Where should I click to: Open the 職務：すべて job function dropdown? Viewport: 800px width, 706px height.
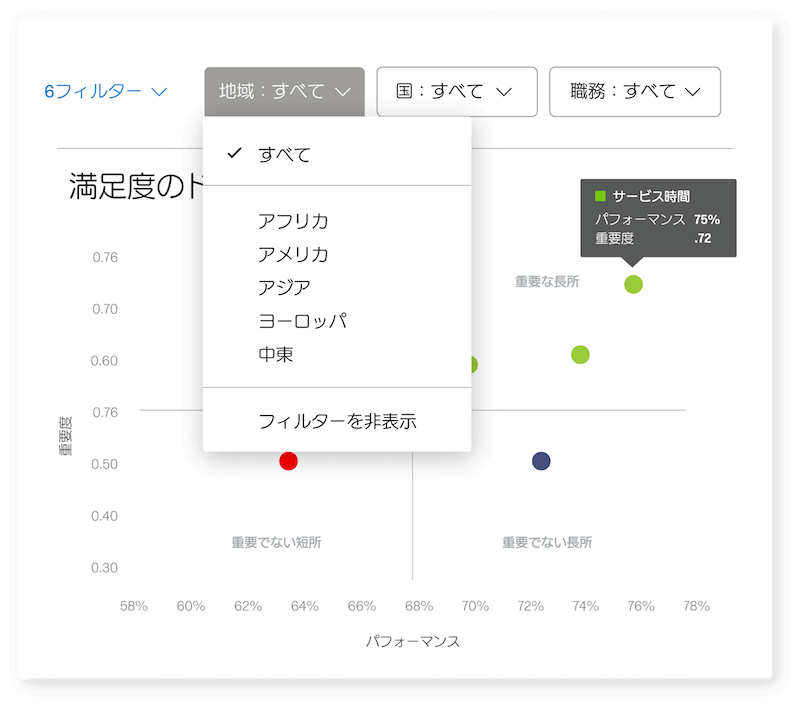pyautogui.click(x=635, y=92)
